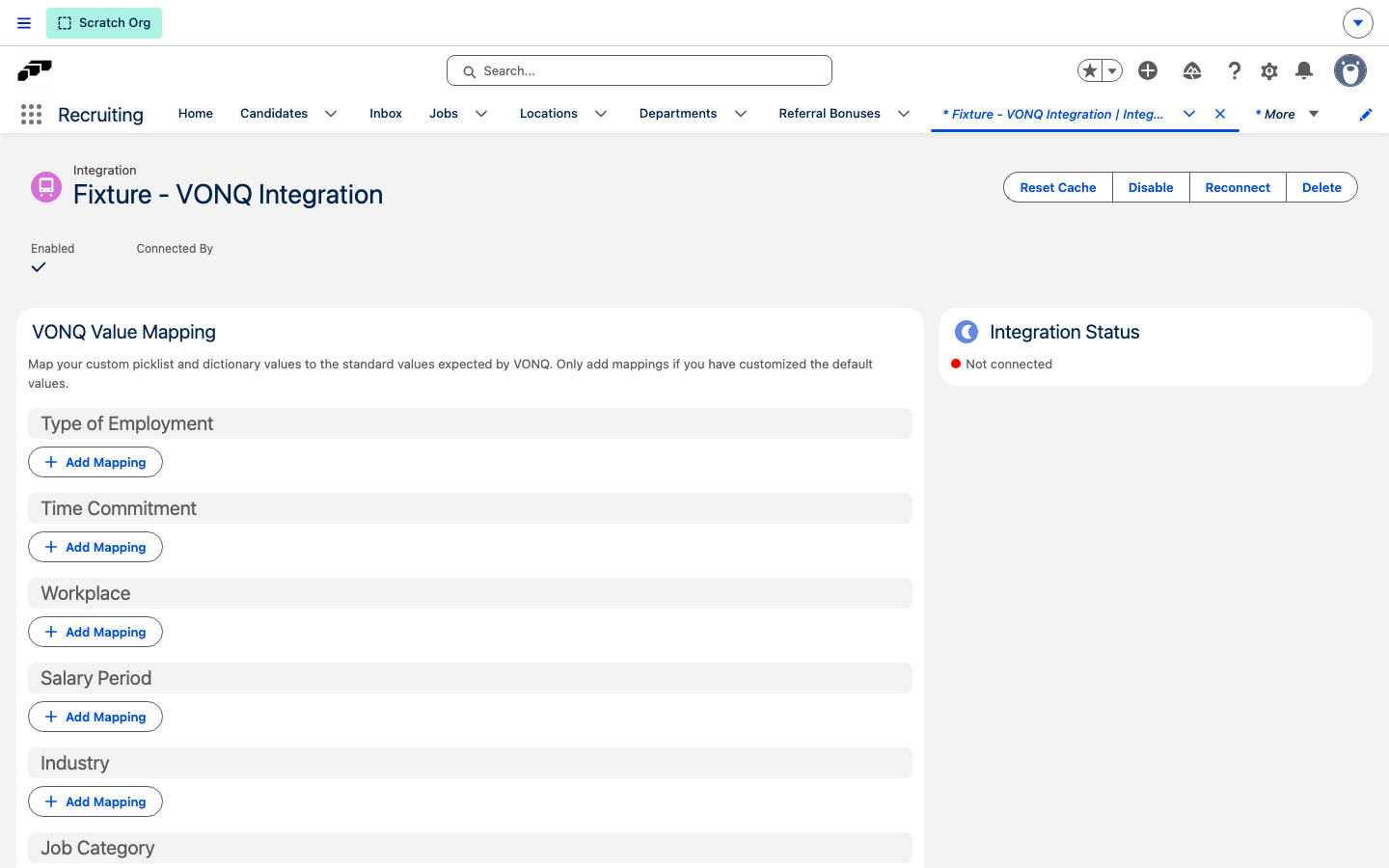The width and height of the screenshot is (1389, 868).
Task: Click the Reconnect button
Action: (x=1238, y=187)
